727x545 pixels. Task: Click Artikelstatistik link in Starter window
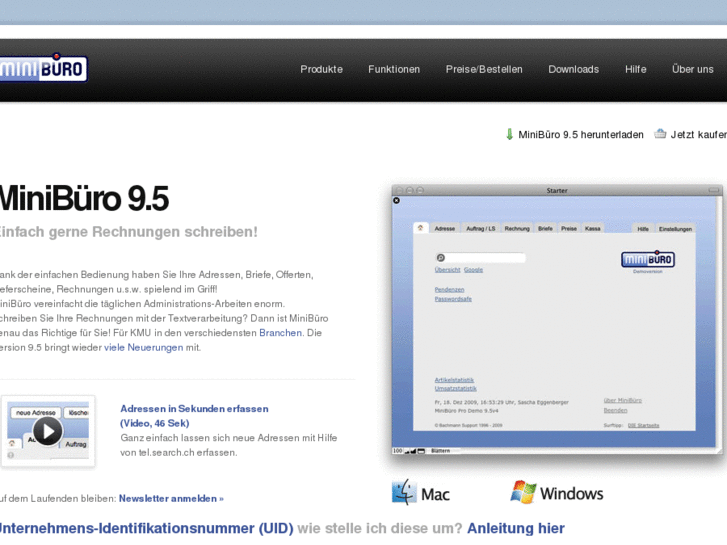click(x=454, y=380)
